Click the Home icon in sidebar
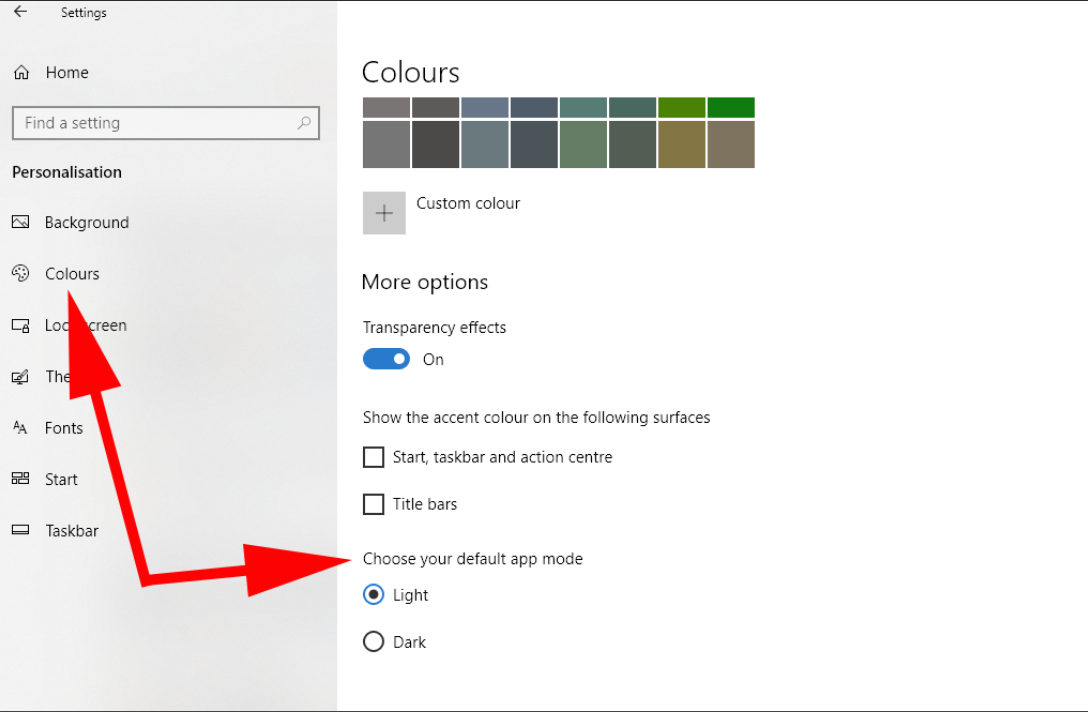Viewport: 1088px width, 712px height. [x=21, y=73]
